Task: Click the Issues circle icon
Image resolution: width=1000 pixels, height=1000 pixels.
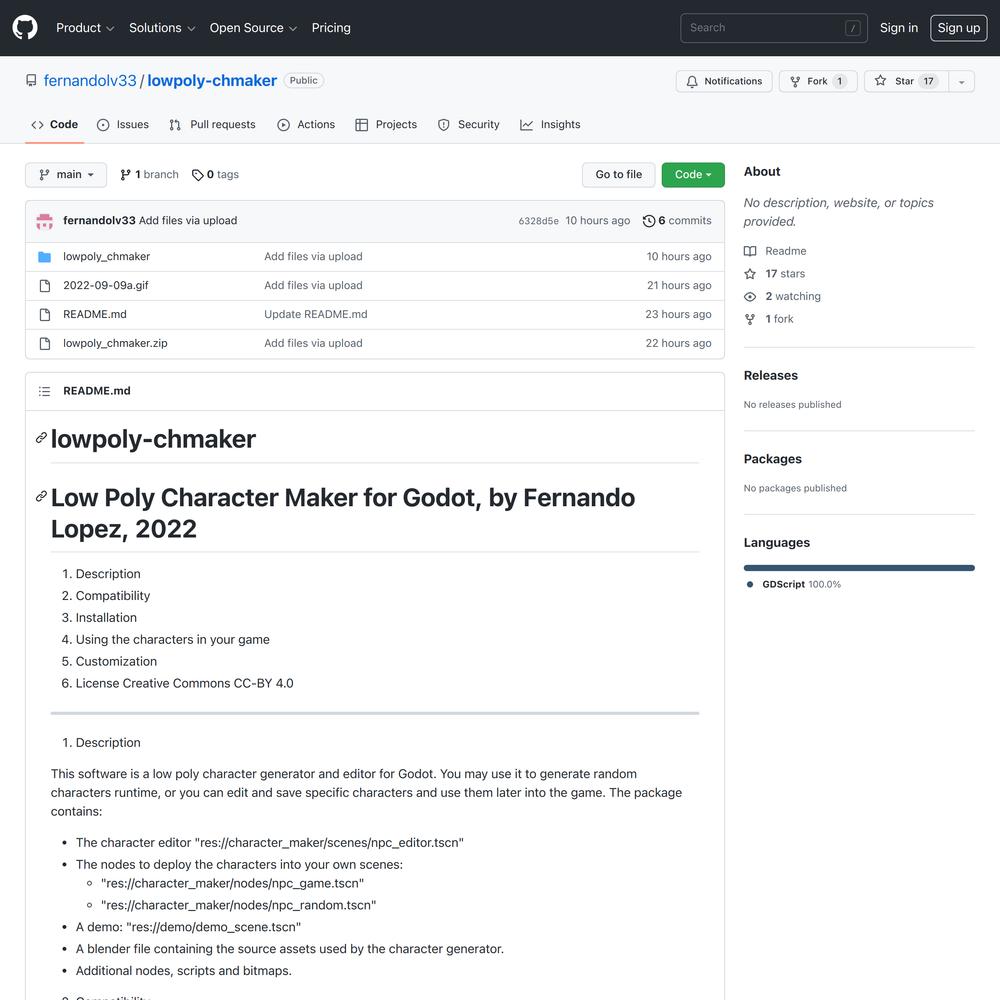Action: tap(103, 125)
